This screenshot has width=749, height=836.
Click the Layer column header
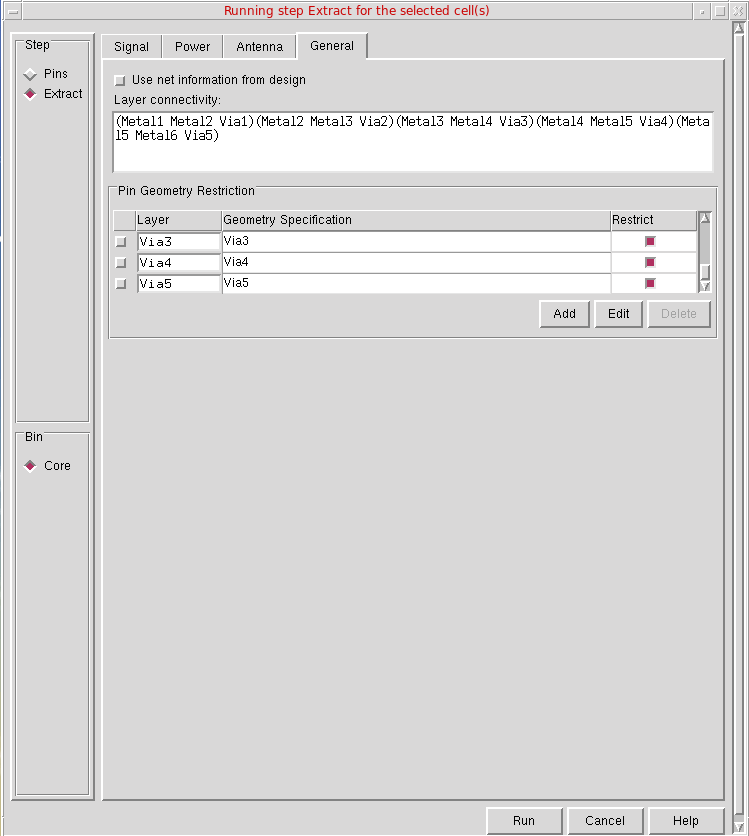pos(179,220)
